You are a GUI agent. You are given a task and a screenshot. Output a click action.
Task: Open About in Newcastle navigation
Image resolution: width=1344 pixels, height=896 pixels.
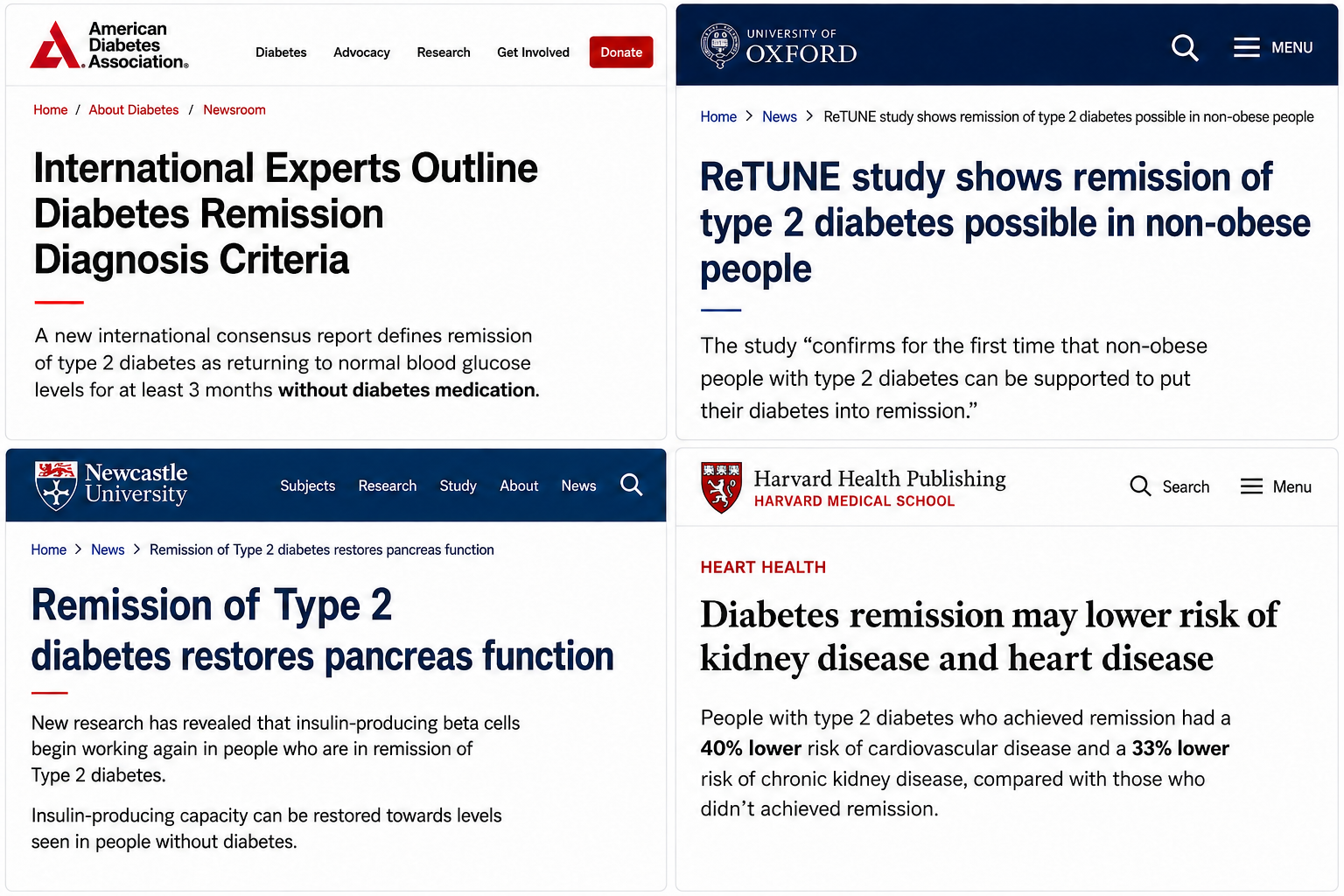(519, 486)
